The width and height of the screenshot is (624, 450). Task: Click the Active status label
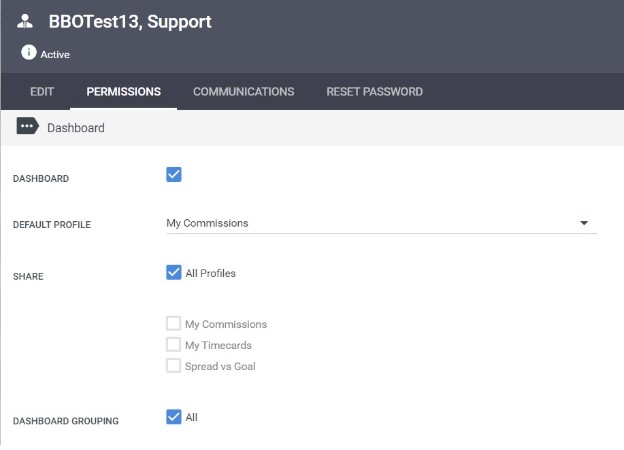(55, 55)
